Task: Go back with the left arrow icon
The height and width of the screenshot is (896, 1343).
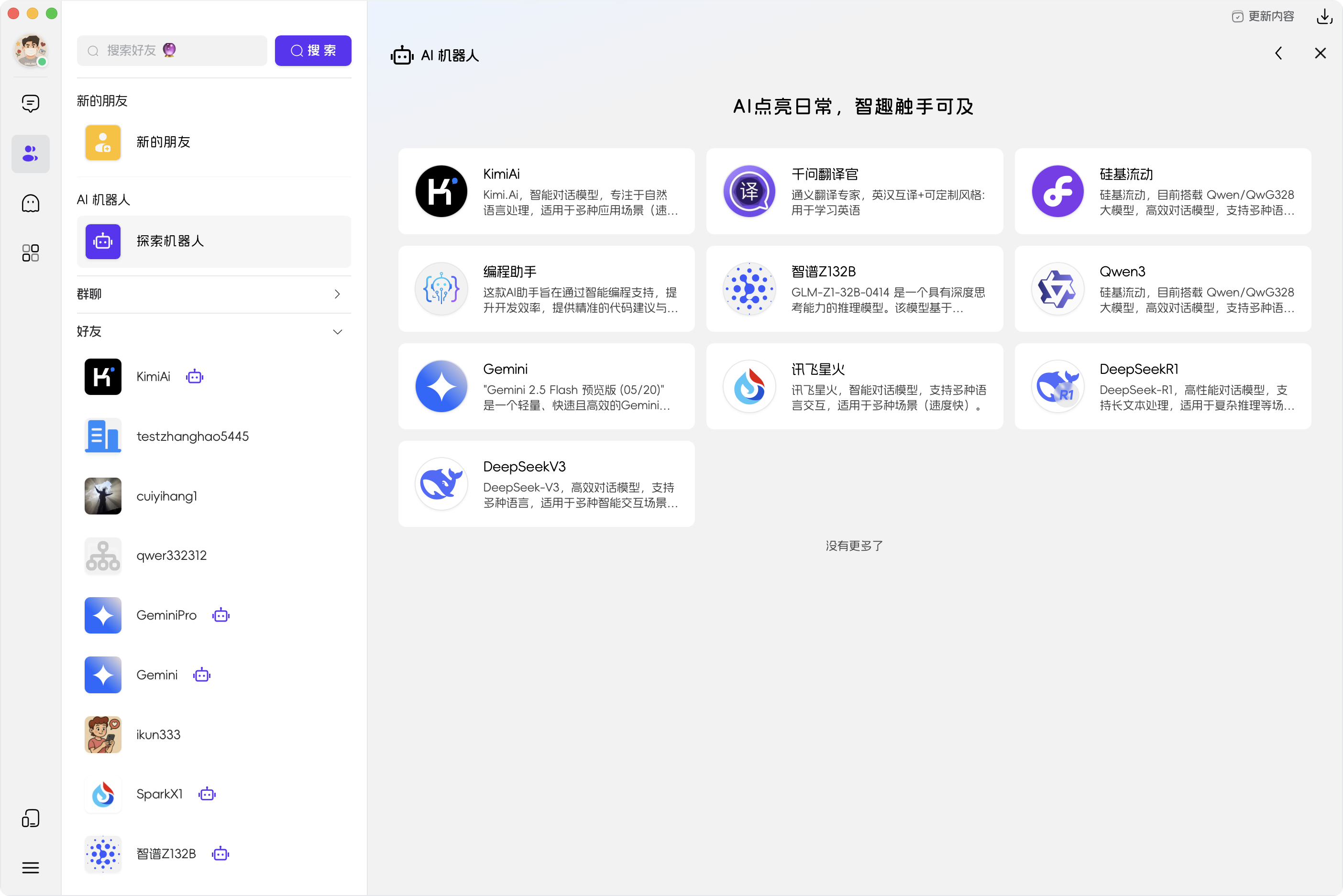Action: click(x=1279, y=53)
